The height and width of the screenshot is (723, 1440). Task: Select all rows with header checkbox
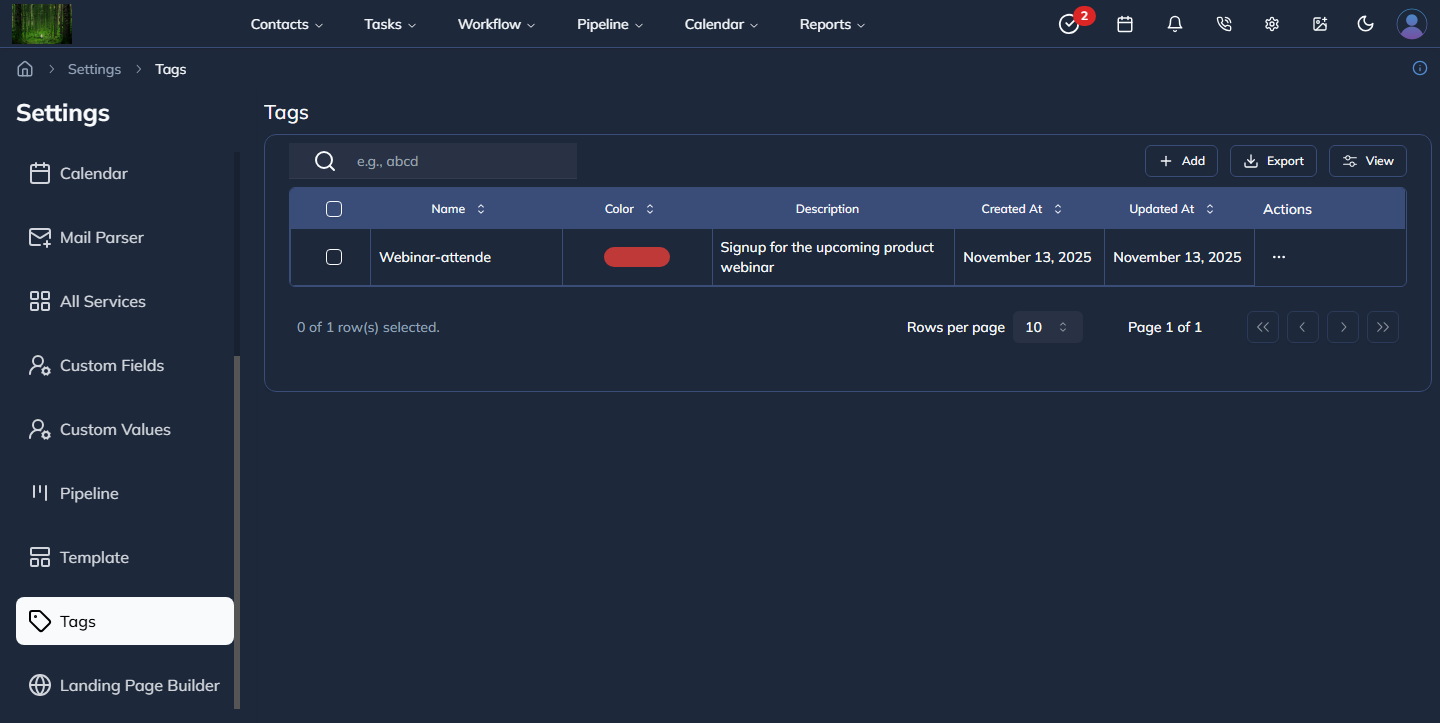pyautogui.click(x=334, y=209)
